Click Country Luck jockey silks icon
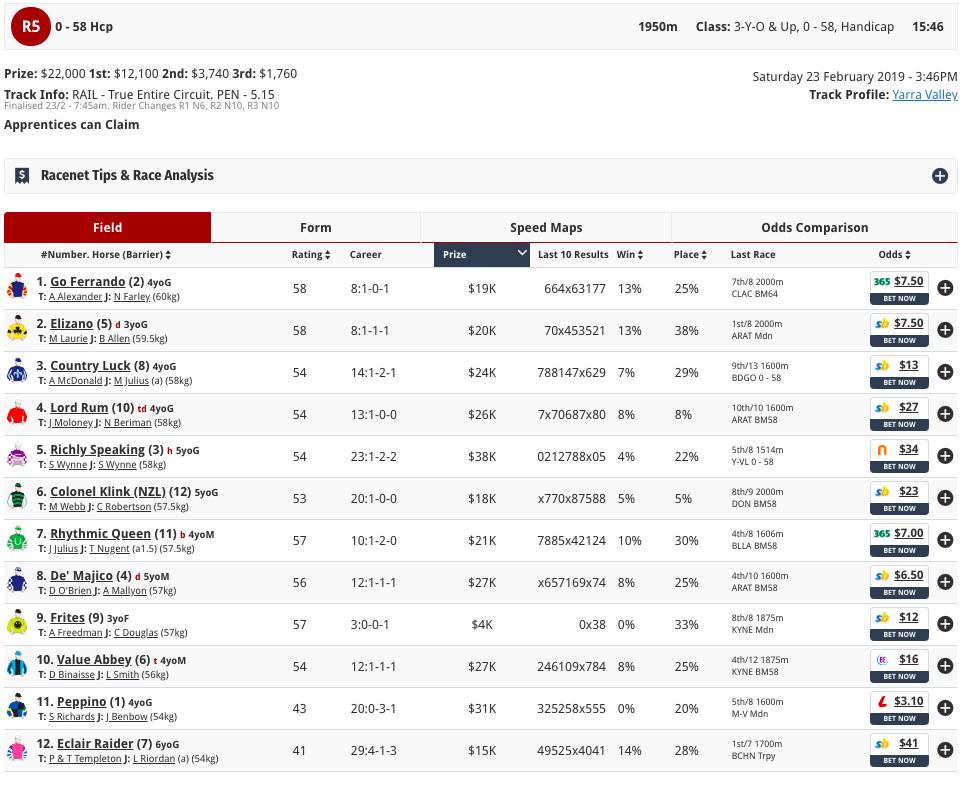 (x=17, y=371)
